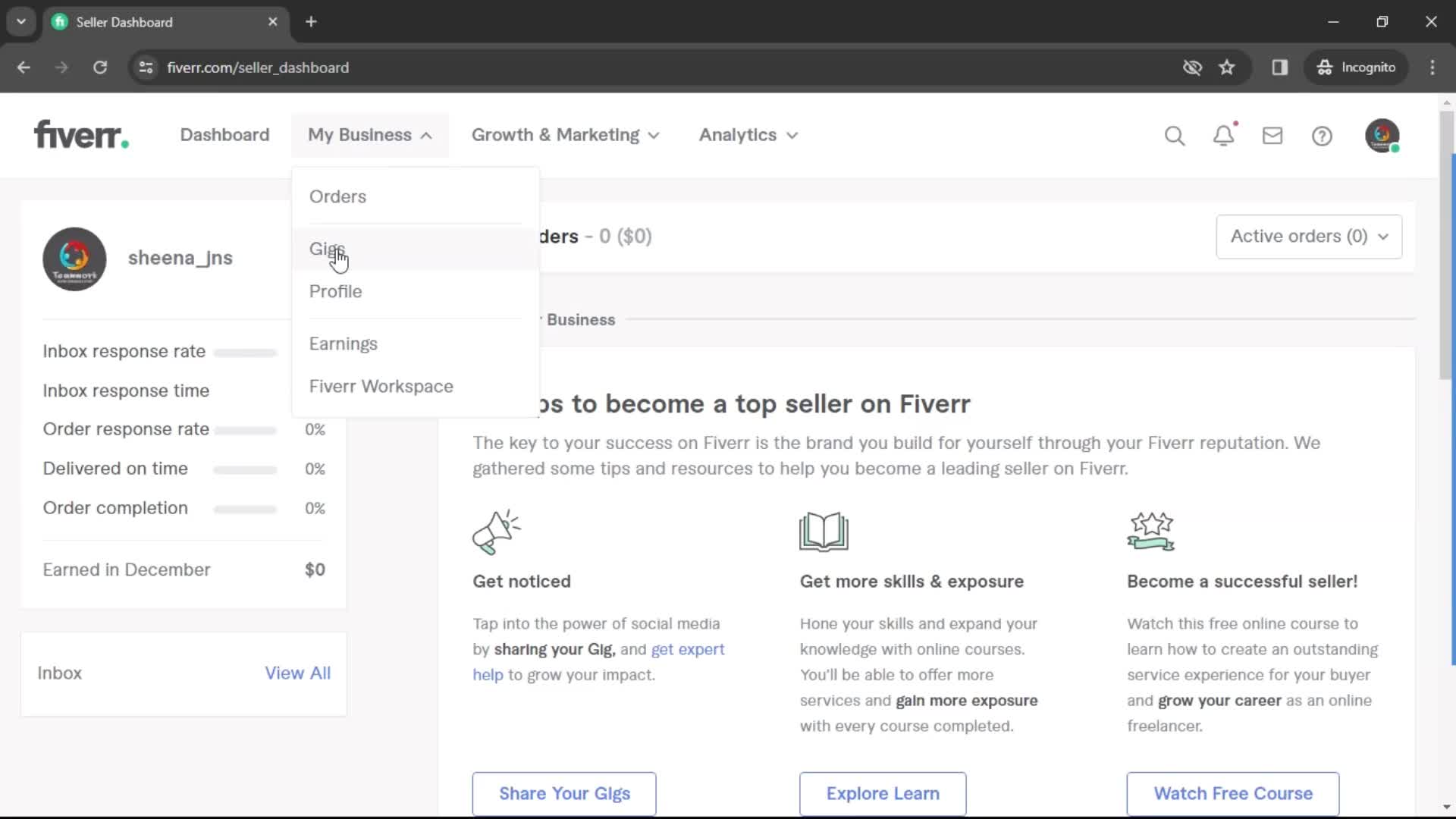Click the Watch Free Course button
This screenshot has width=1456, height=819.
tap(1233, 793)
